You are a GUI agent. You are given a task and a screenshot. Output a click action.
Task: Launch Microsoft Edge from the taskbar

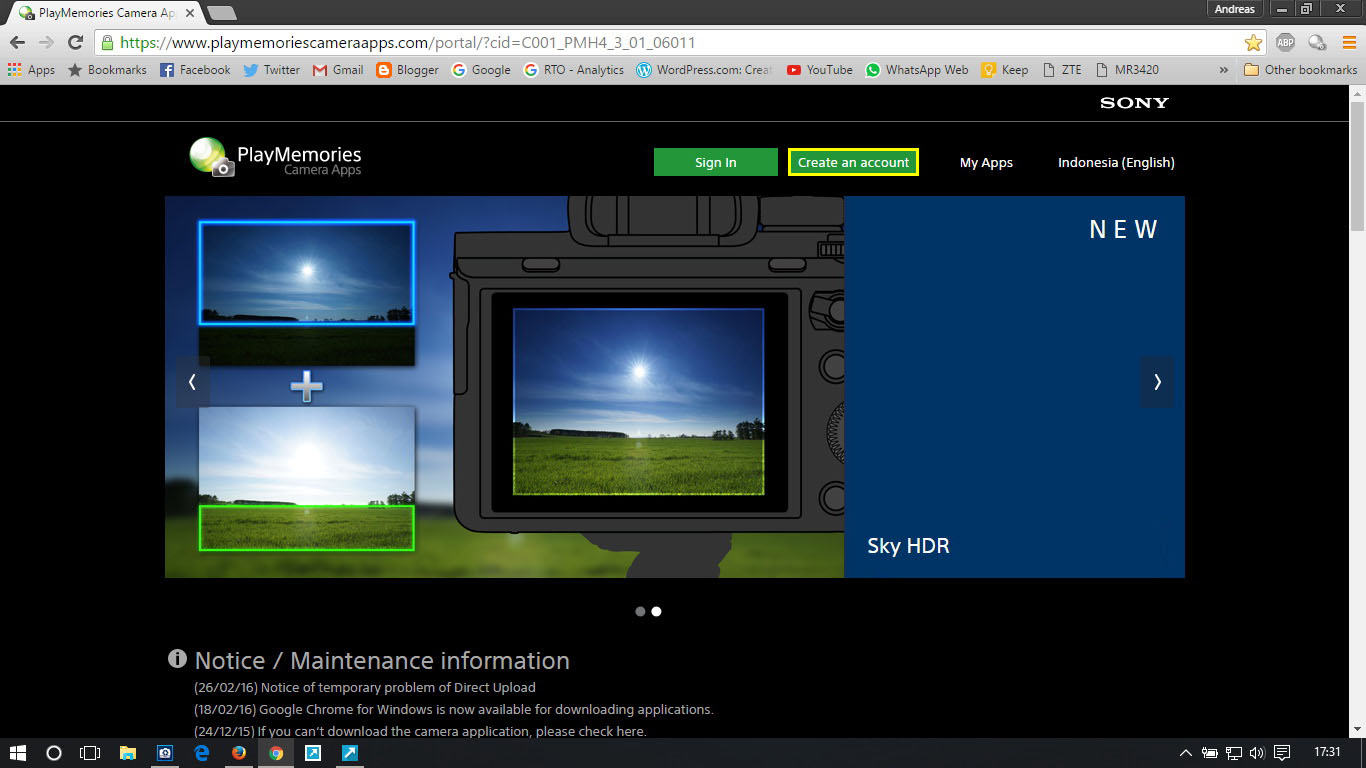pos(201,753)
